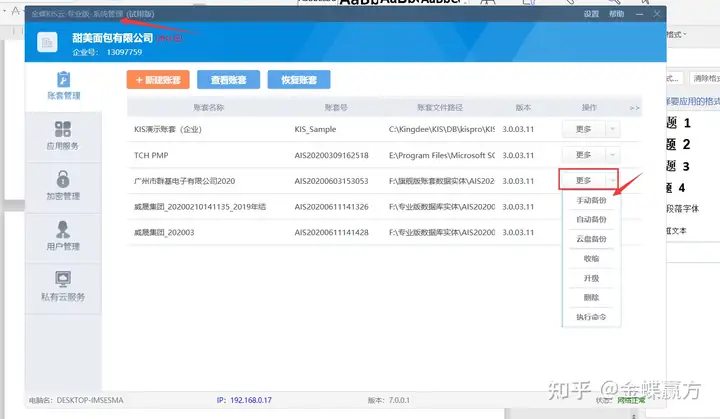Select the 广州市群基电子有限公司2020 row name
This screenshot has width=720, height=419.
pos(185,181)
